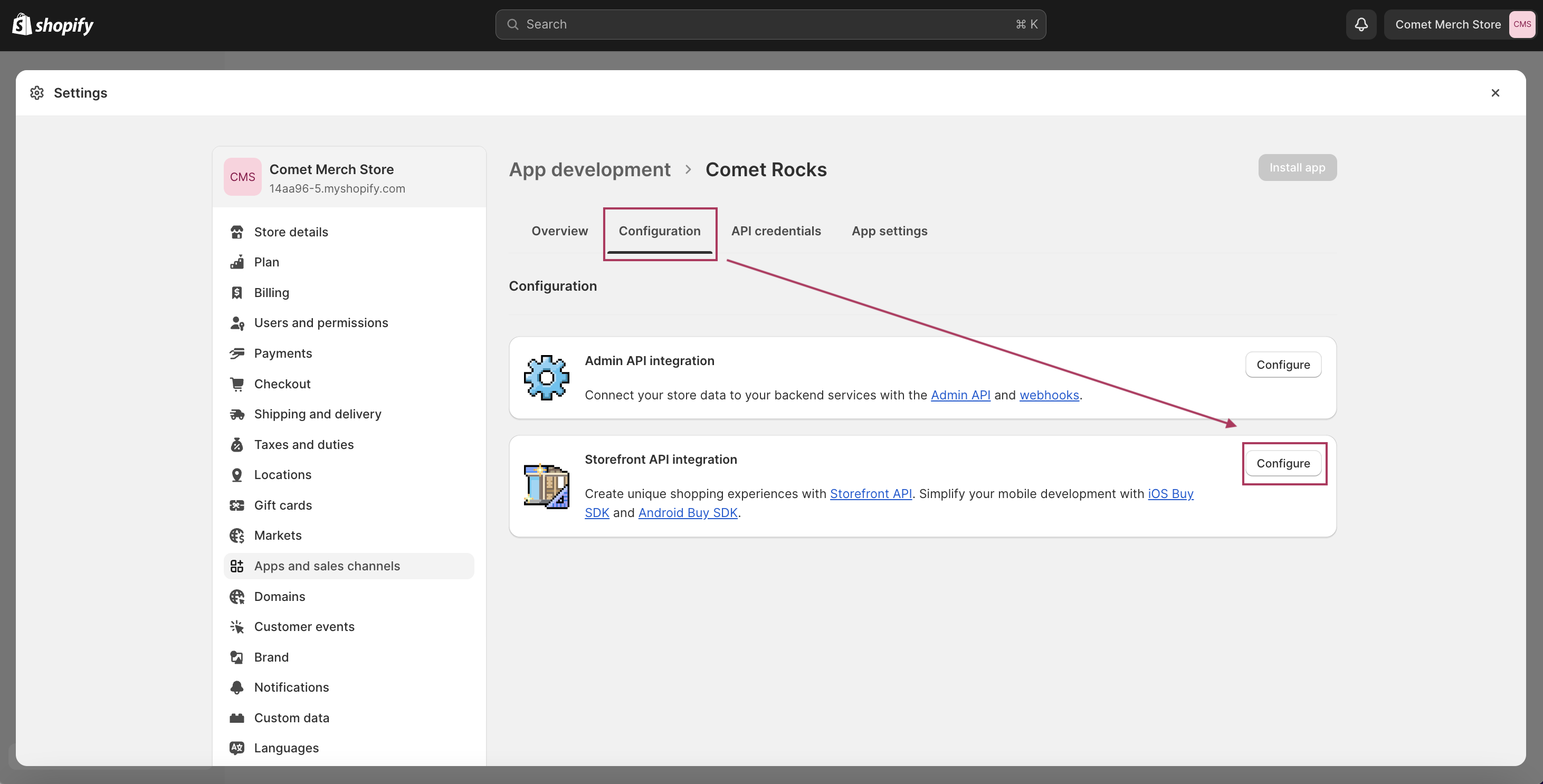Click the Shipping and delivery truck icon
Viewport: 1543px width, 784px height.
236,414
